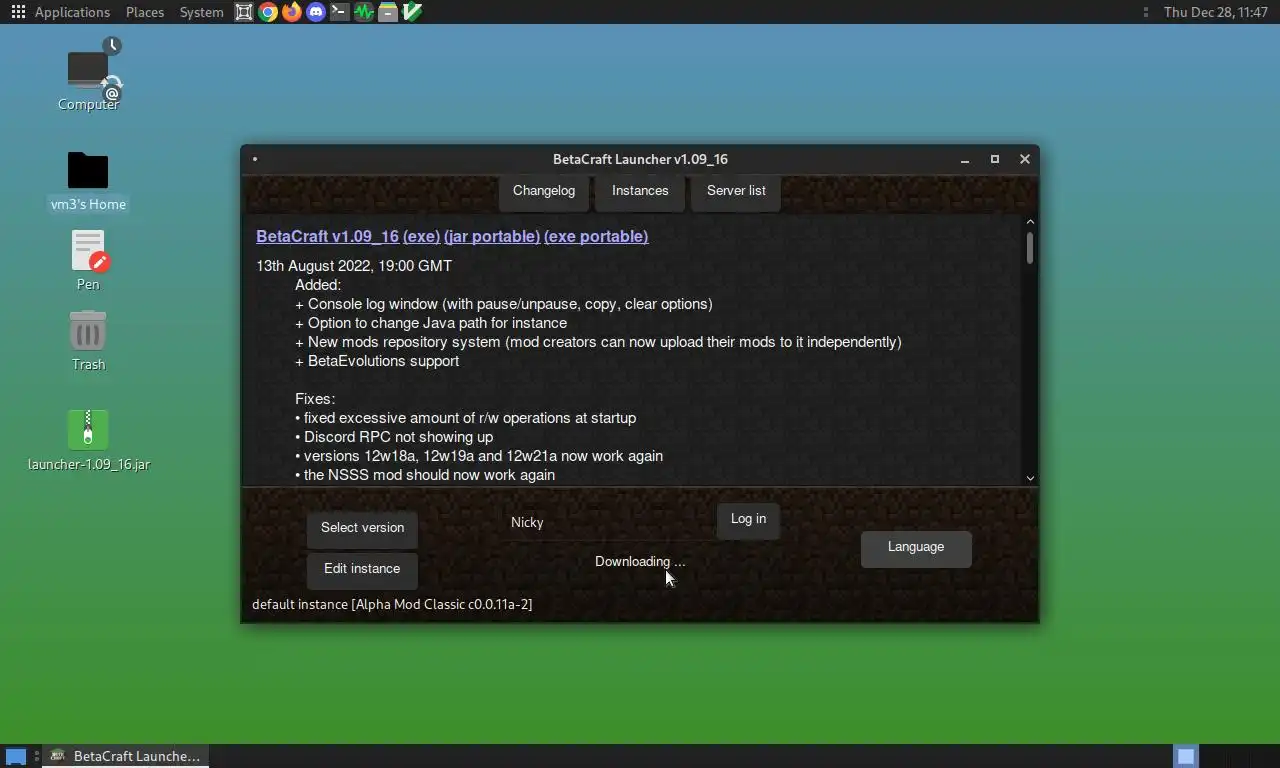1280x768 pixels.
Task: Click the Select version button
Action: tap(362, 528)
